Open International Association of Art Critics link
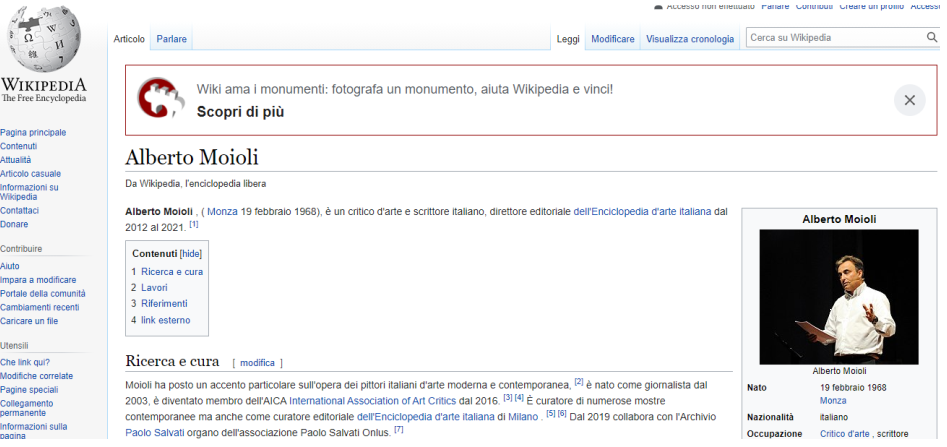The image size is (947, 447). [373, 401]
